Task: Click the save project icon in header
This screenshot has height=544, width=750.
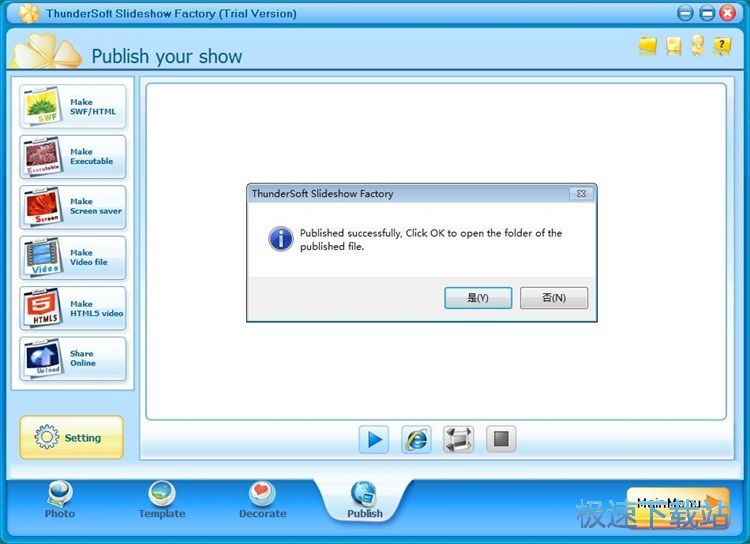Action: [673, 46]
